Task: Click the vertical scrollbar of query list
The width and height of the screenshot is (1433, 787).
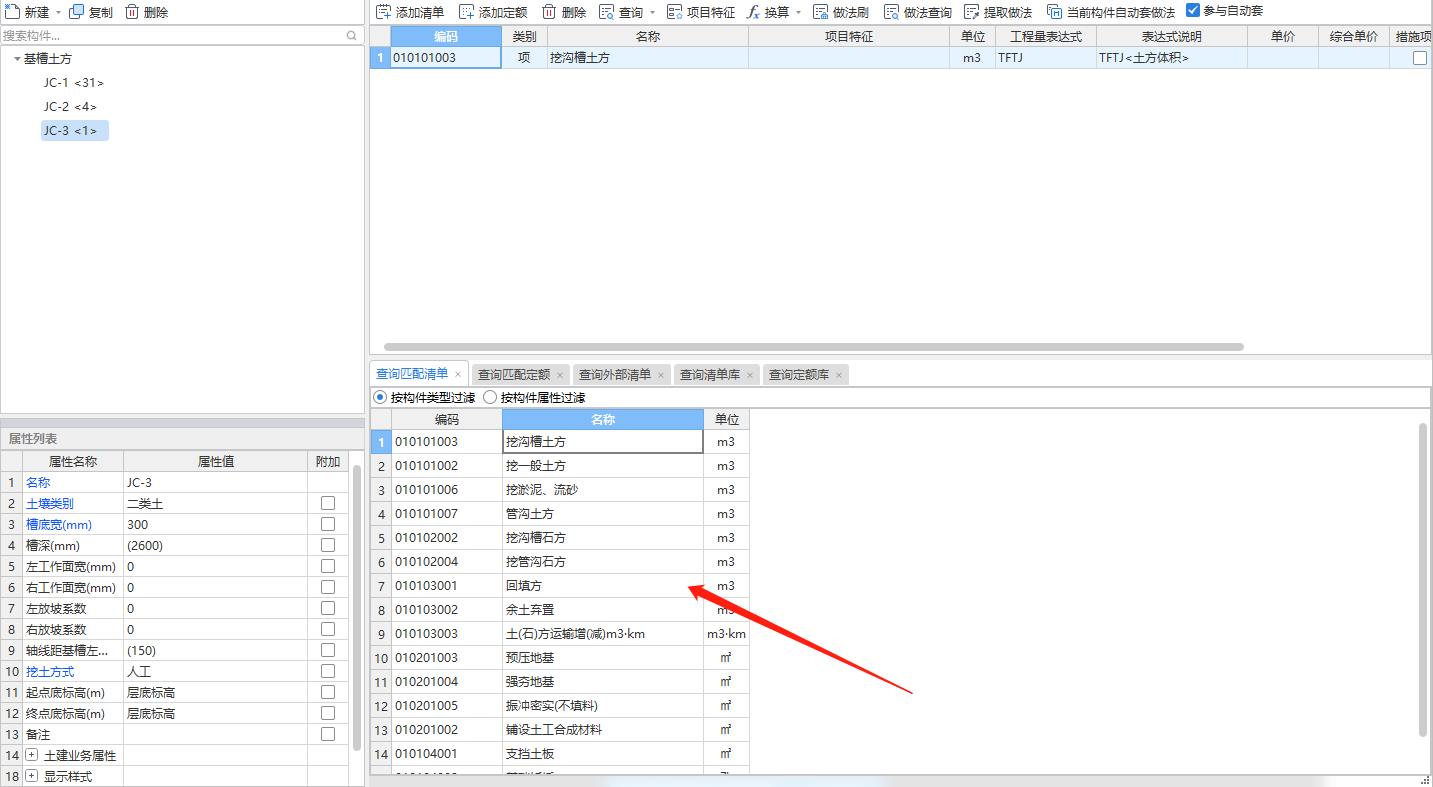Action: 1423,581
